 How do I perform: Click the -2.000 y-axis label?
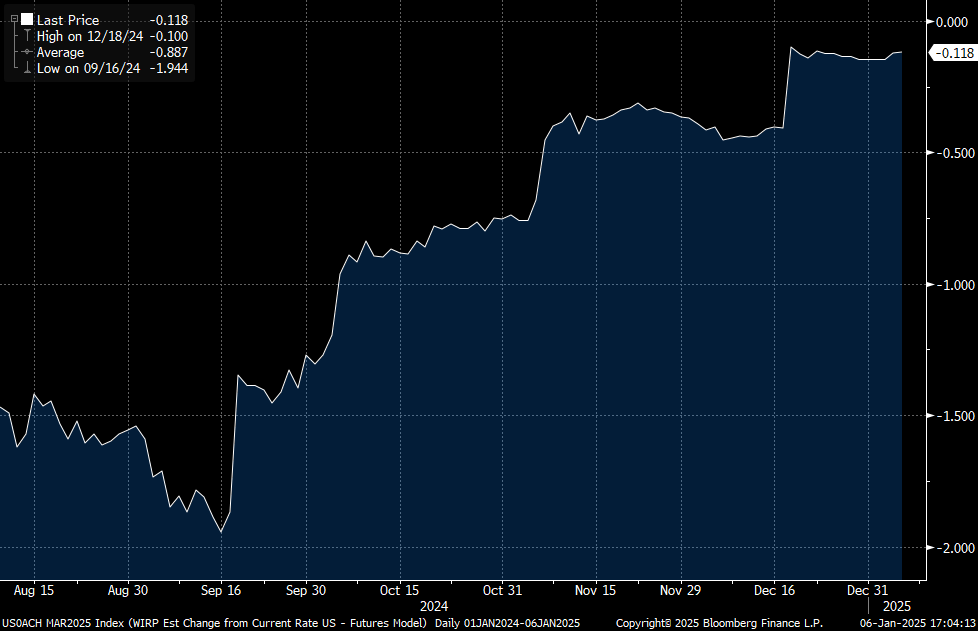(x=949, y=548)
